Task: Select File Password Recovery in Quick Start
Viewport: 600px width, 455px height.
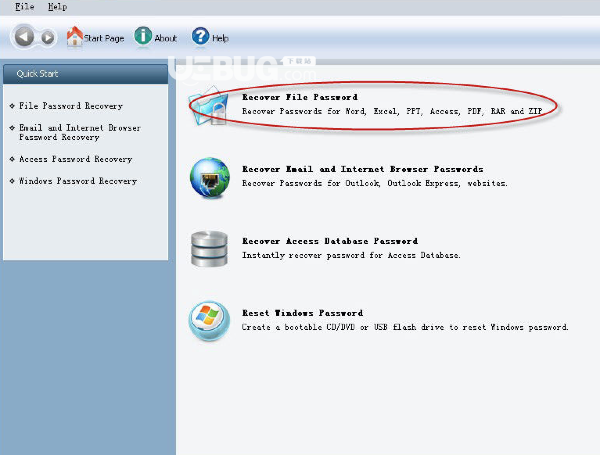Action: coord(71,106)
